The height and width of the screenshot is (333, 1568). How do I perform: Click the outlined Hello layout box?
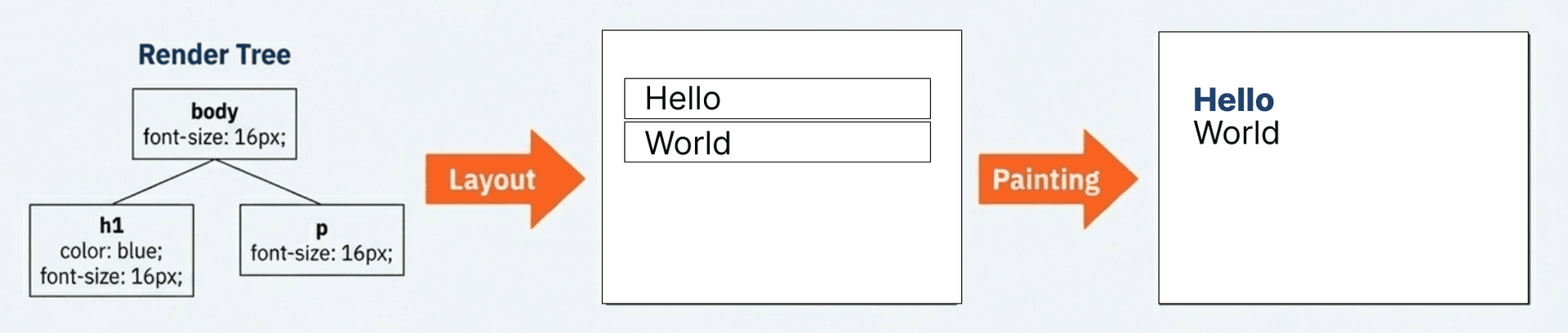[777, 99]
